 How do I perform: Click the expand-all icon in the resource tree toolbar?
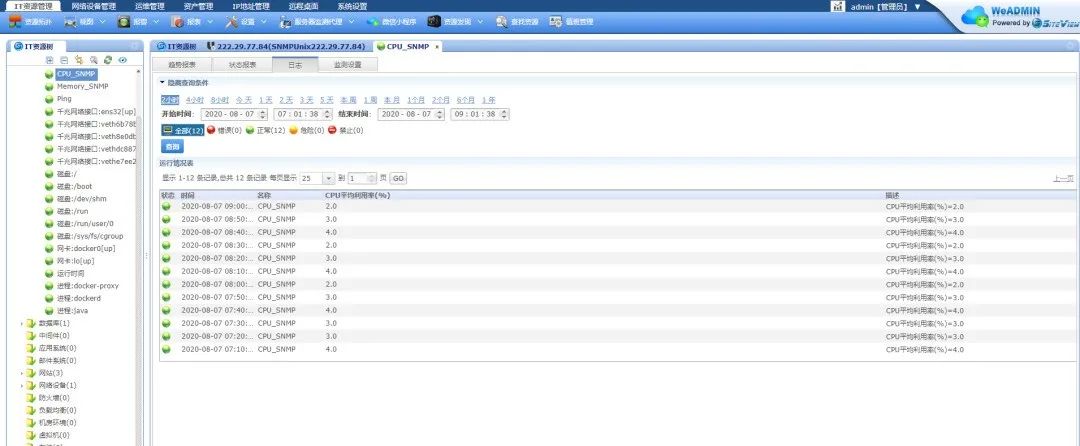pyautogui.click(x=50, y=60)
